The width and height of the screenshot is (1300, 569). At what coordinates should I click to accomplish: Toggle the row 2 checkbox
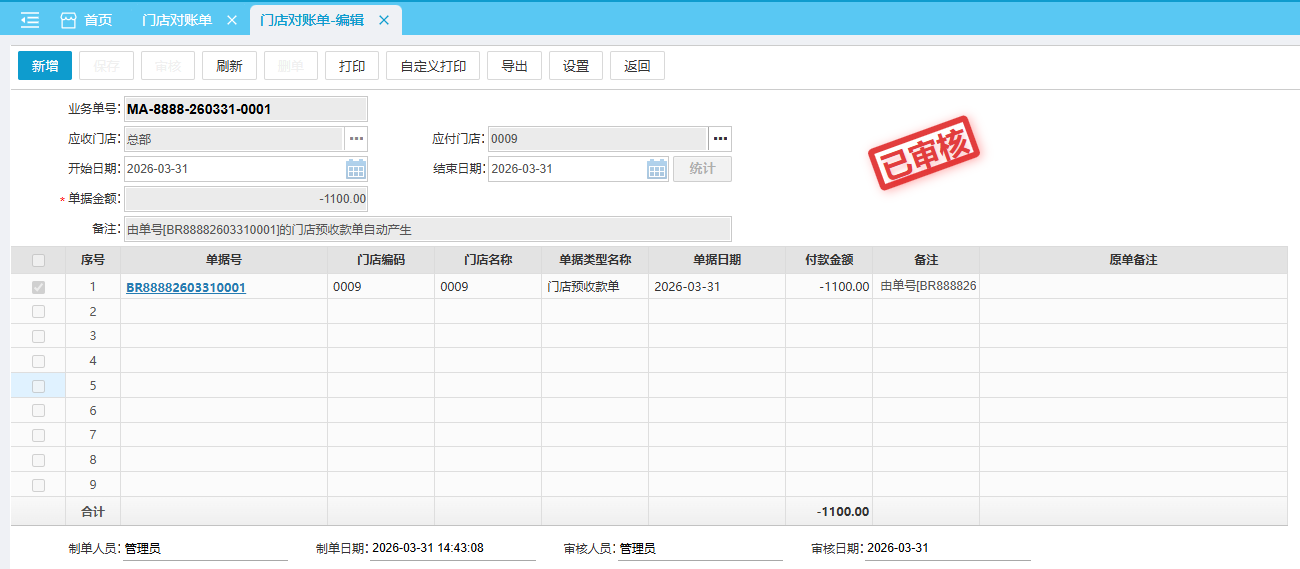(38, 311)
